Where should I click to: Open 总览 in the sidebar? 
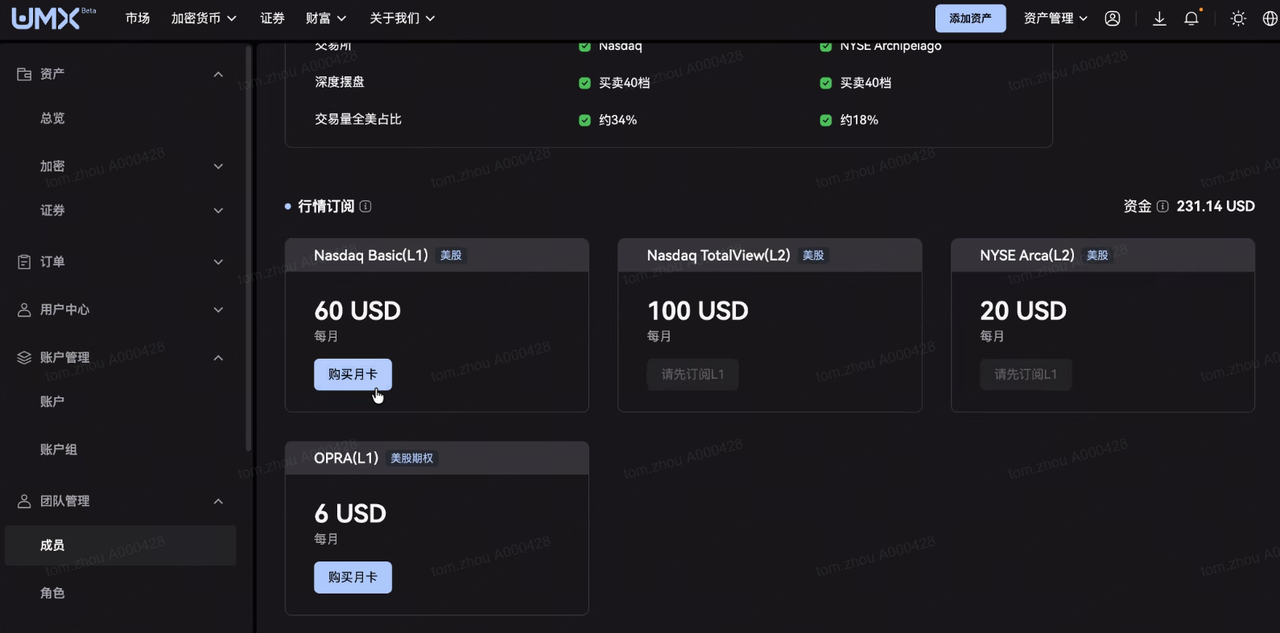(52, 118)
